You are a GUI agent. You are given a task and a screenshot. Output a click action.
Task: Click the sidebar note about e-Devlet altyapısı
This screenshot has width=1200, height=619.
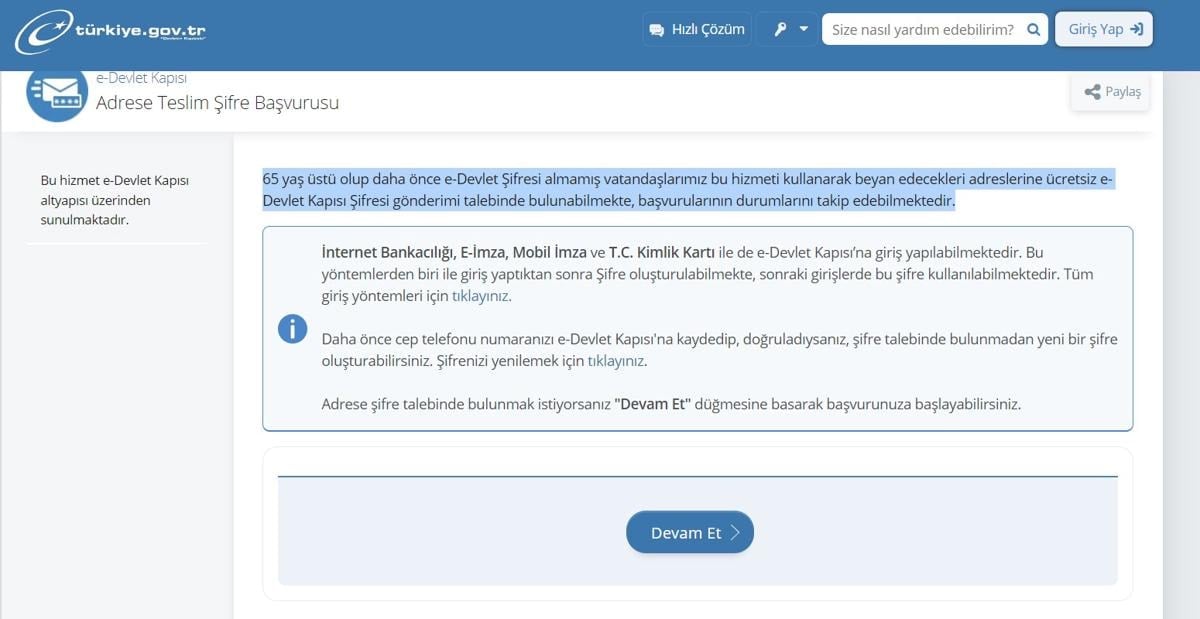[114, 200]
